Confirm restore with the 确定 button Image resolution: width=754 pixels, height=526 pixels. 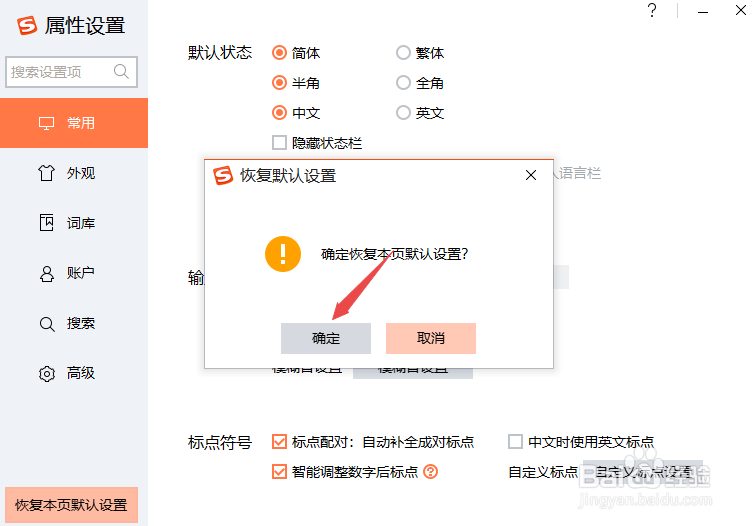(326, 338)
